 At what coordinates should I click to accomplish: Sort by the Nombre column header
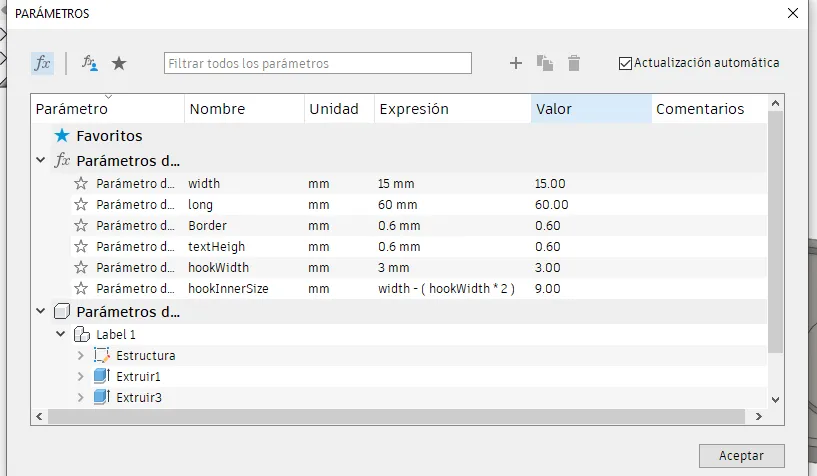pyautogui.click(x=217, y=109)
